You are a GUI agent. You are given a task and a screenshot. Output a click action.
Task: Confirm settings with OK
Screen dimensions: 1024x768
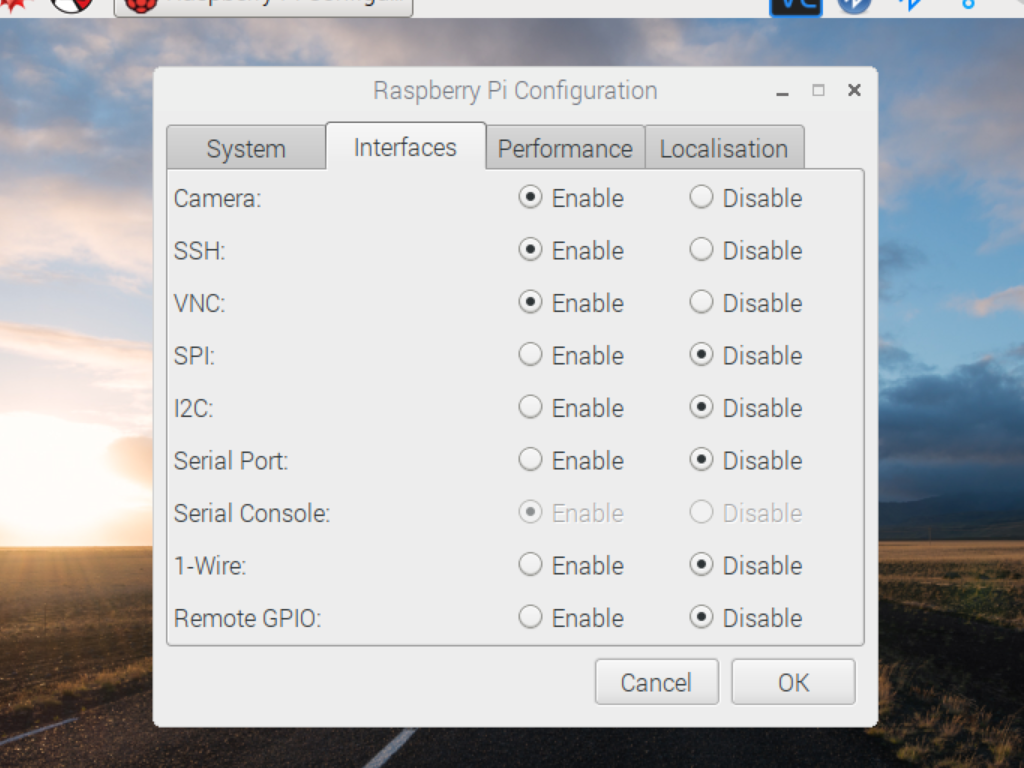click(793, 682)
